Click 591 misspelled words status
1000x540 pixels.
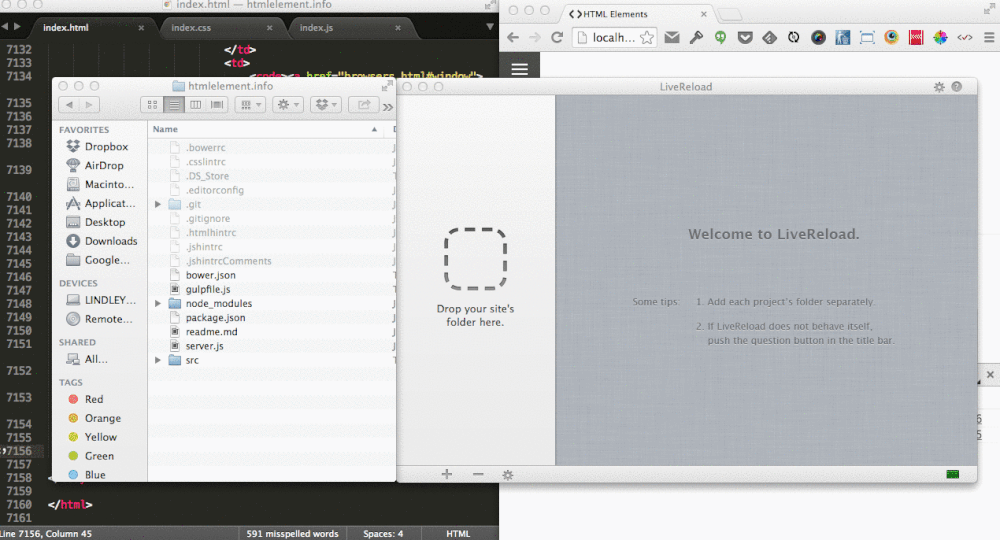[x=292, y=534]
